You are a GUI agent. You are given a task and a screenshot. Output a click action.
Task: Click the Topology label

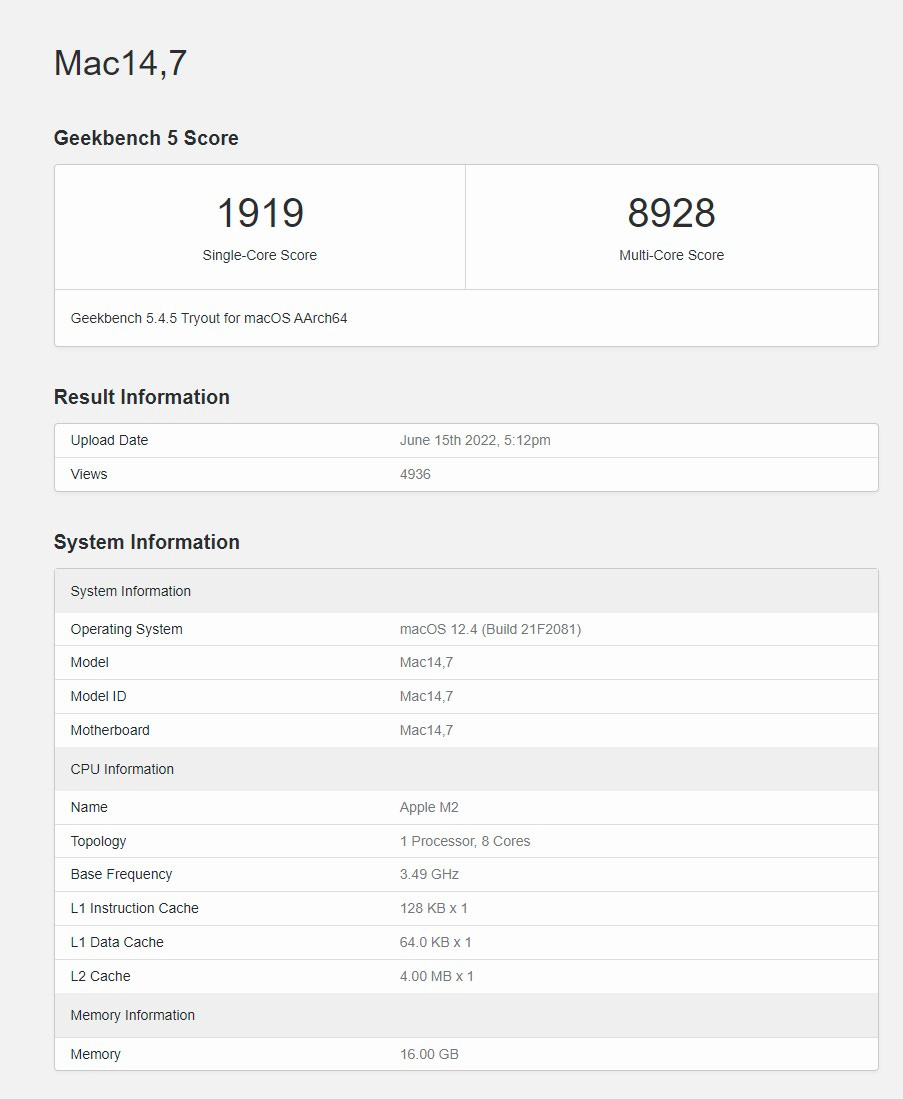coord(98,841)
